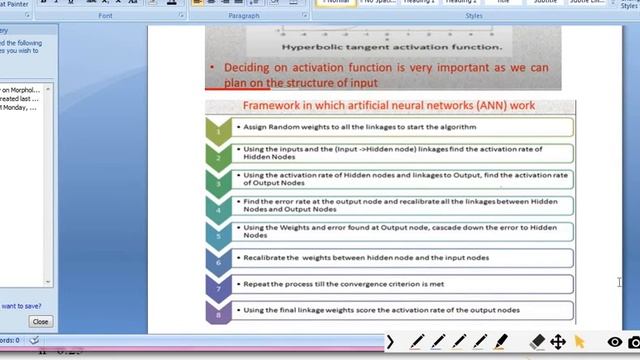Click the spelling proofing check icon in status bar
This screenshot has width=640, height=360.
[x=34, y=340]
